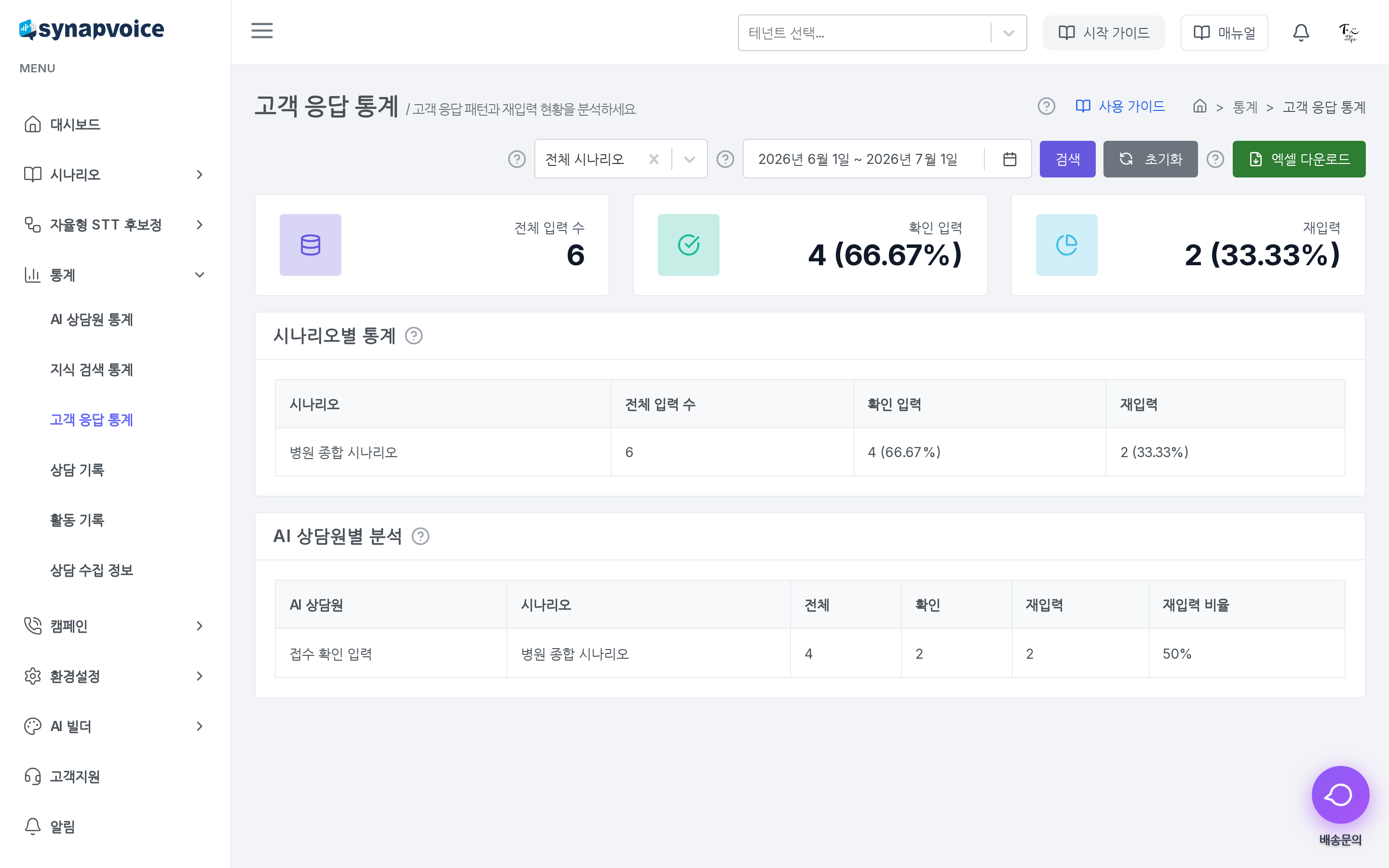Open the 상담 기록 submenu
The image size is (1389, 868).
click(x=78, y=470)
